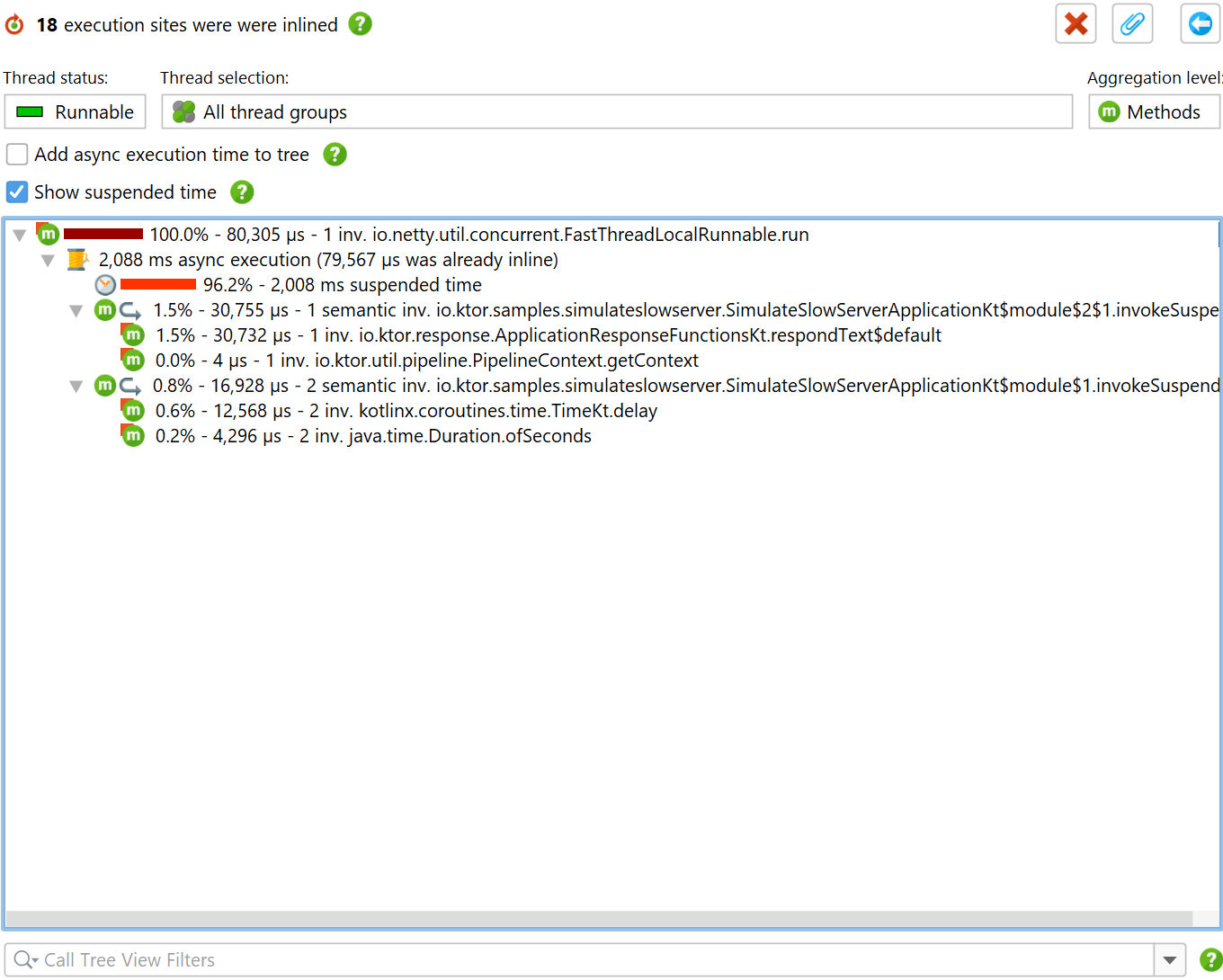Click method icon of PipelineContext.getContext row
The height and width of the screenshot is (980, 1223).
point(133,361)
